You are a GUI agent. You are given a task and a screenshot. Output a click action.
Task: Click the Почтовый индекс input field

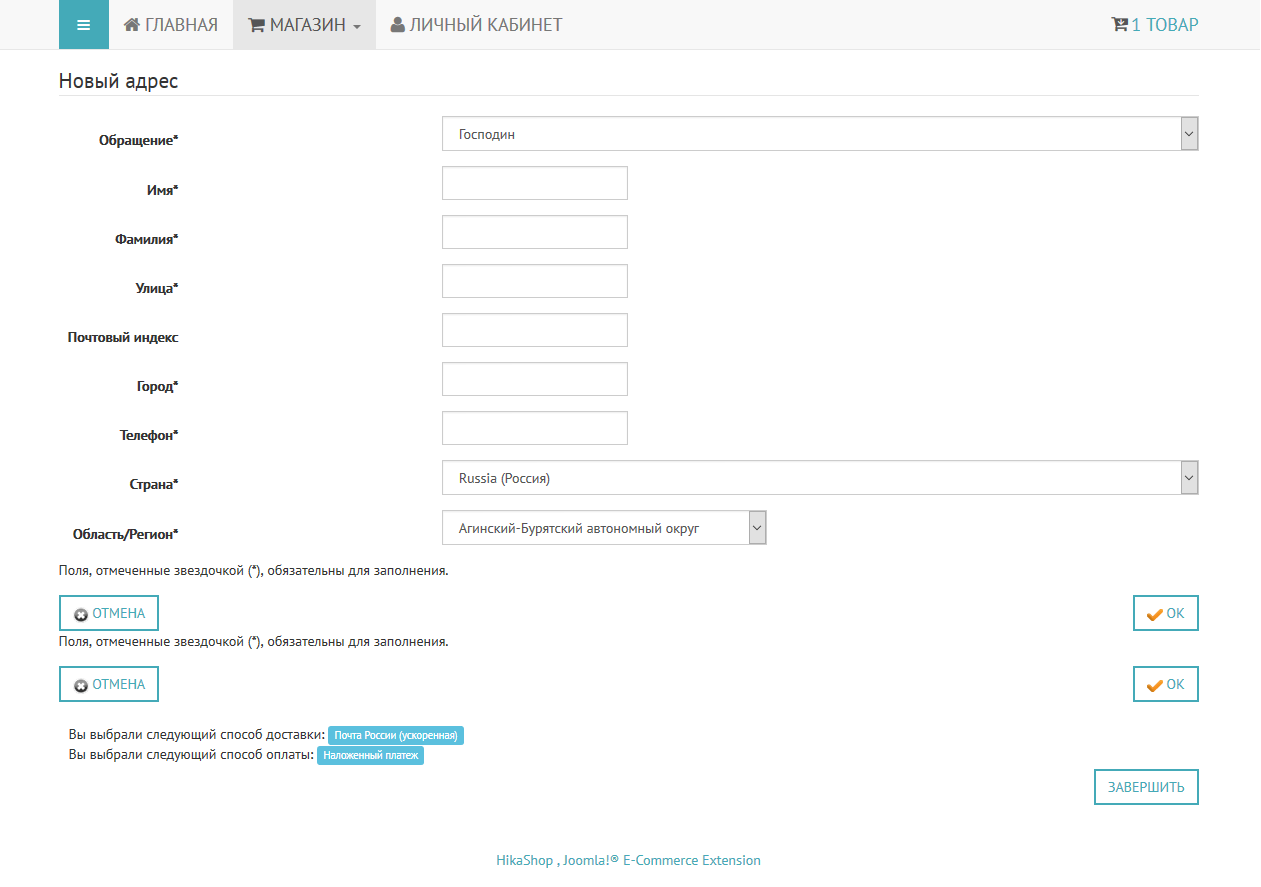(x=534, y=330)
